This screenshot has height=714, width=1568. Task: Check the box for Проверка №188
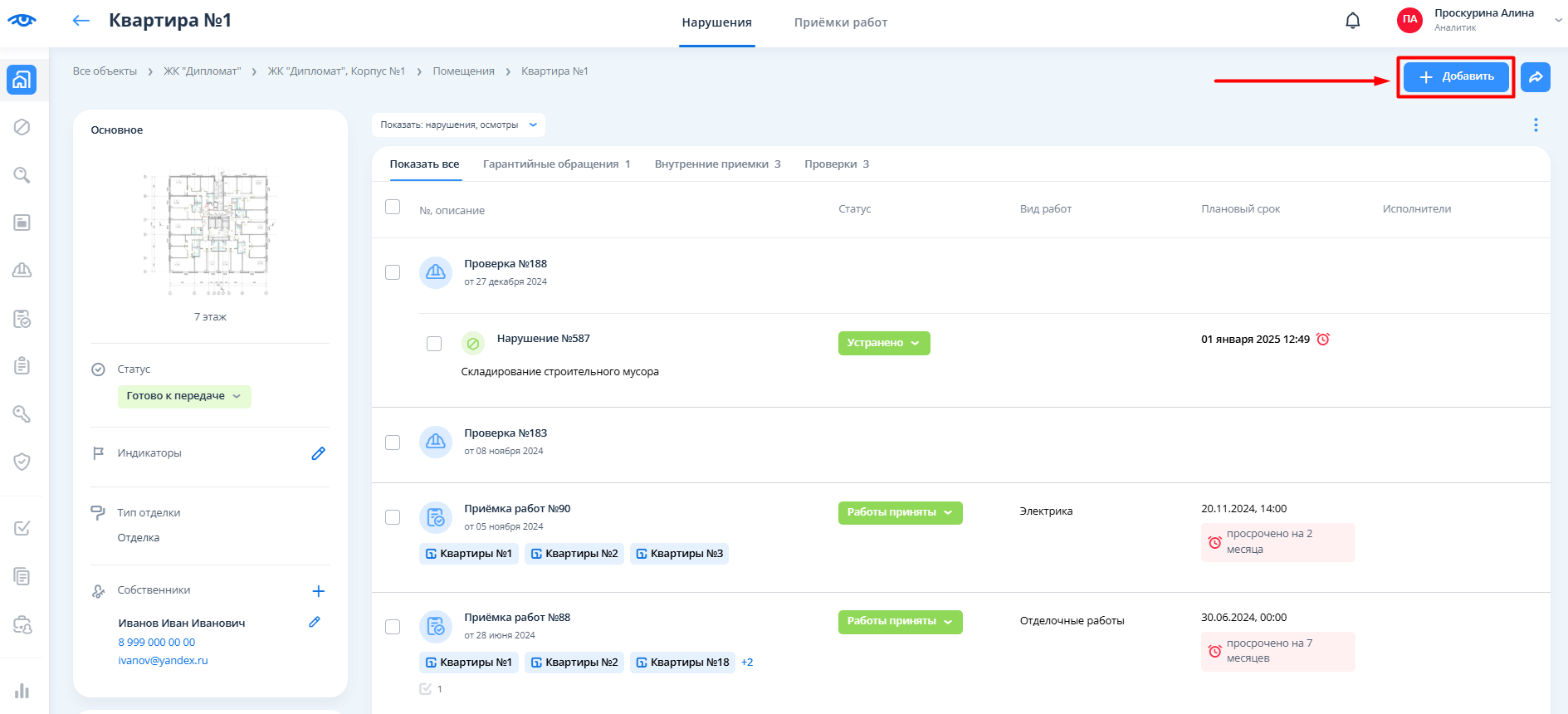393,272
